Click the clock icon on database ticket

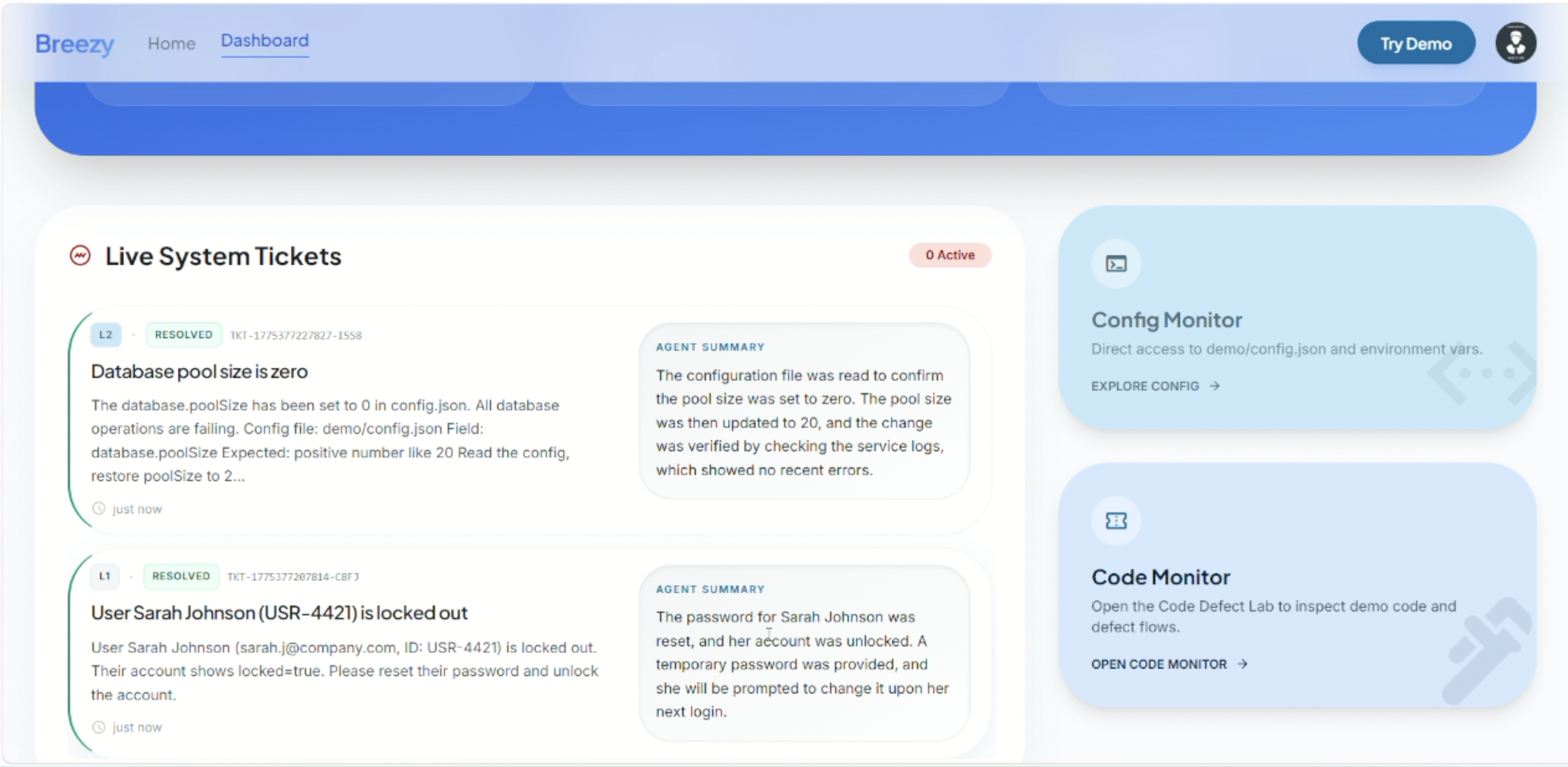pos(99,508)
